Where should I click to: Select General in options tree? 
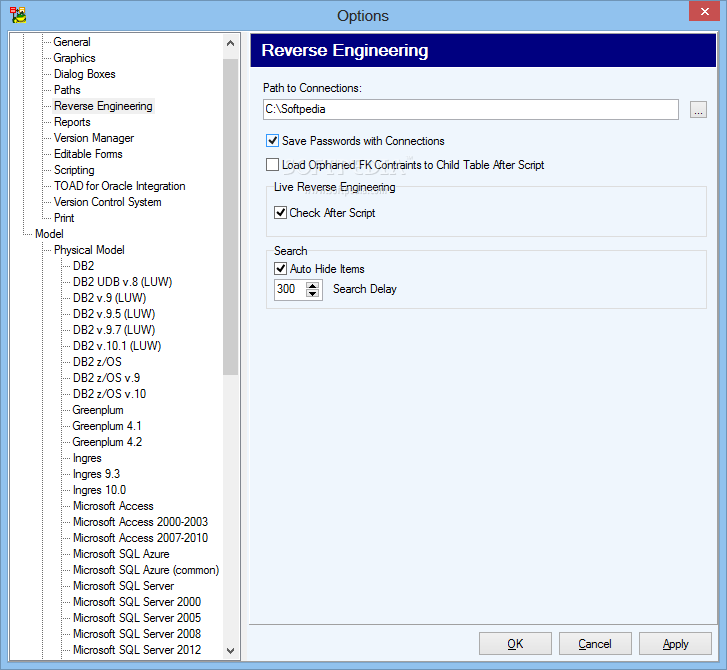coord(72,42)
